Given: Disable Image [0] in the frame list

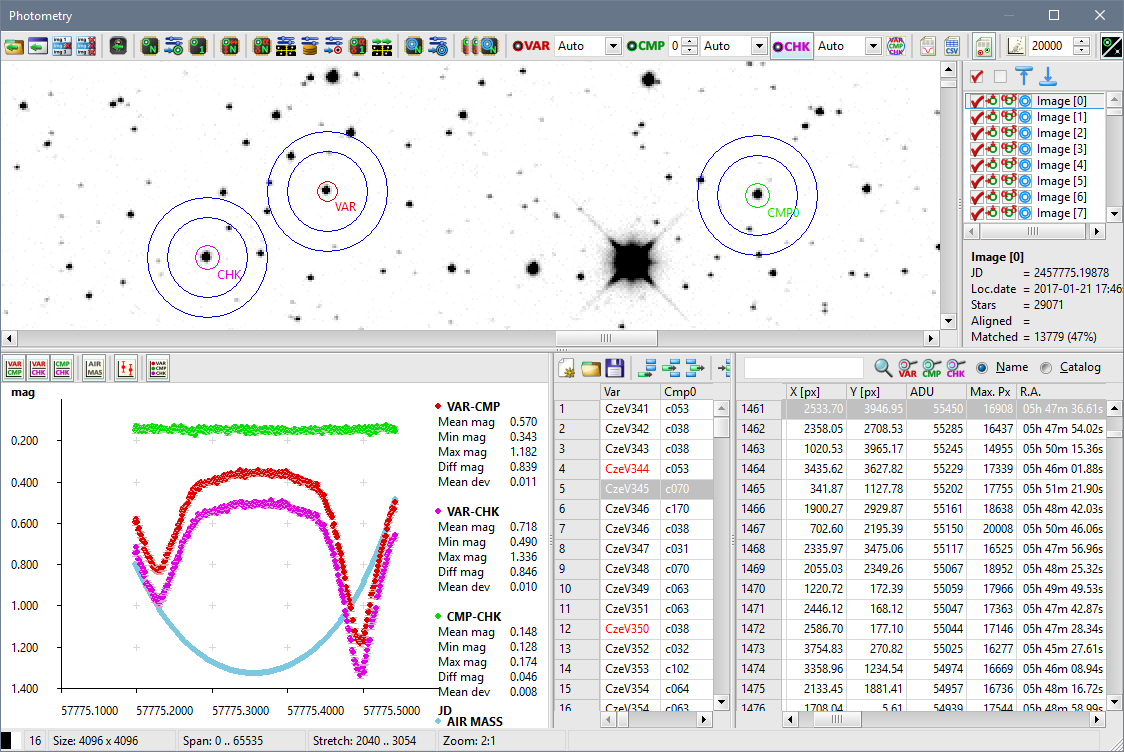Looking at the screenshot, I should click(x=977, y=101).
